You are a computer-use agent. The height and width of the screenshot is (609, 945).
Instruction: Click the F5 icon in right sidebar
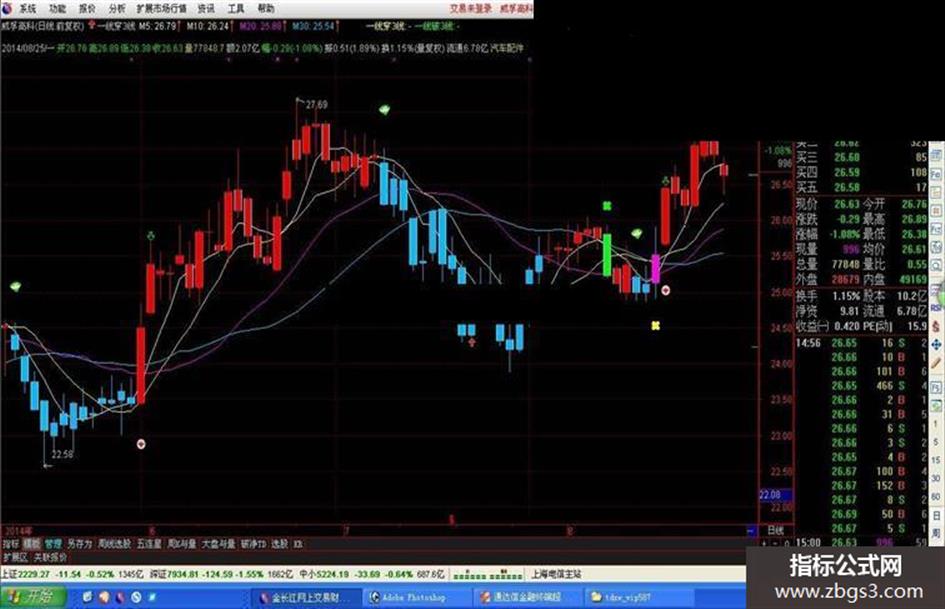tap(936, 387)
